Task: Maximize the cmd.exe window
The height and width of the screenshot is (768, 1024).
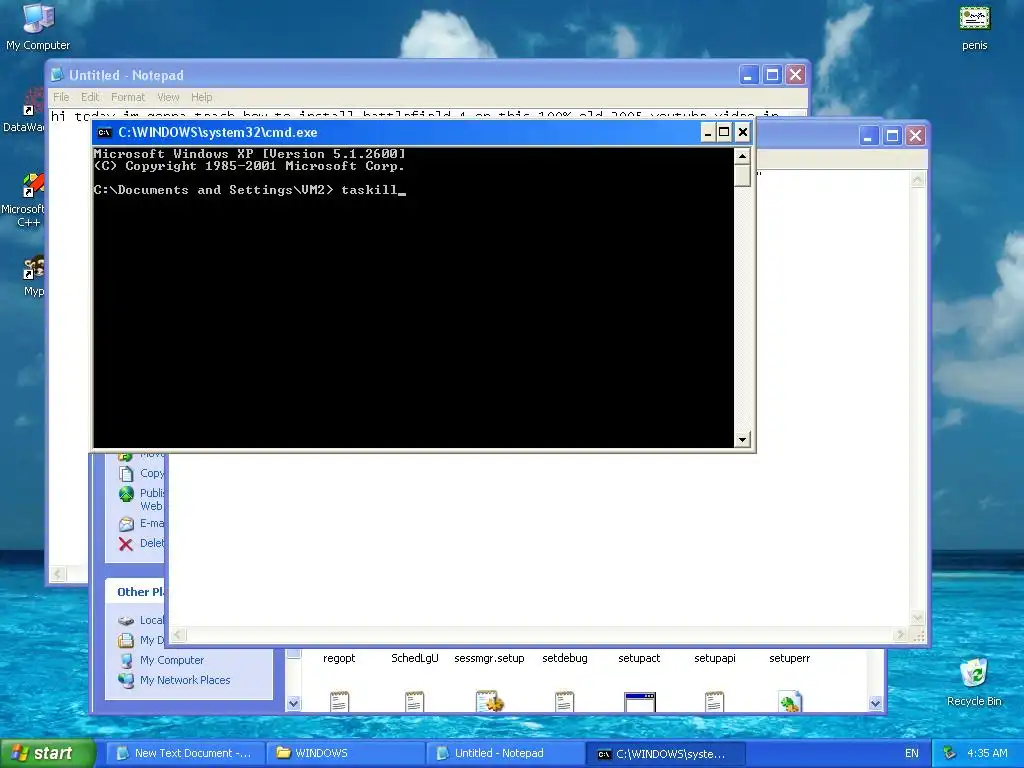Action: click(724, 133)
